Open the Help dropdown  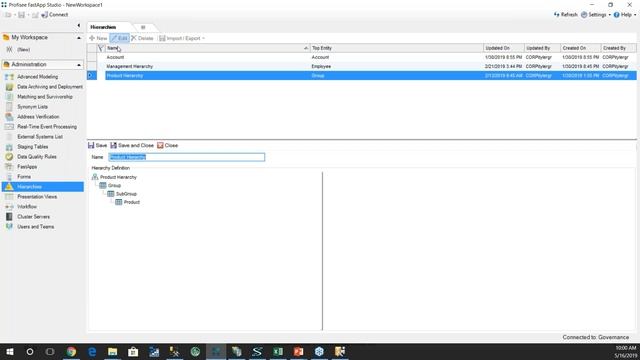click(x=625, y=15)
